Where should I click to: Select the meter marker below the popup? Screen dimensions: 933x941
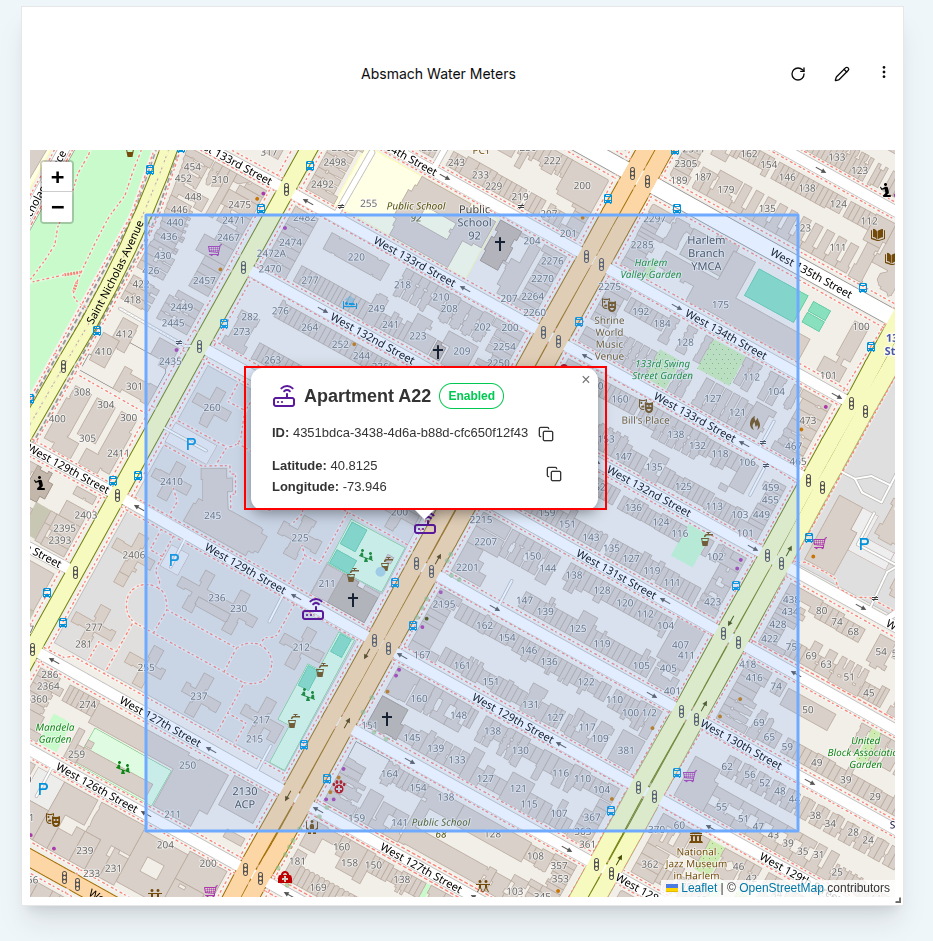pos(425,526)
